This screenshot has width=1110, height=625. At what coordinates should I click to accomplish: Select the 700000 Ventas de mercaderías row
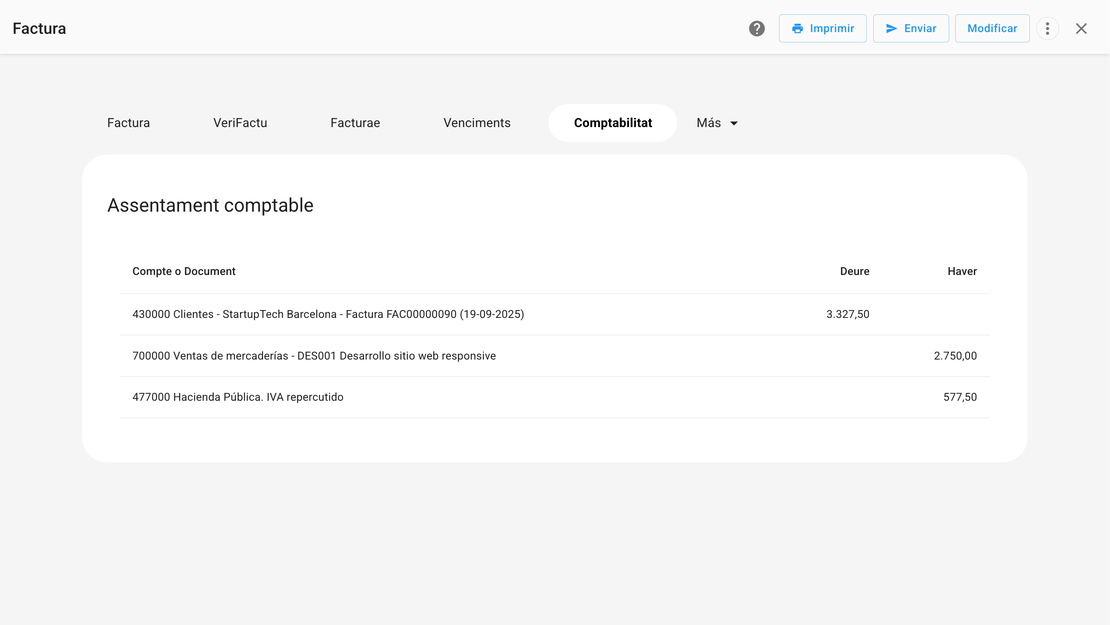314,356
